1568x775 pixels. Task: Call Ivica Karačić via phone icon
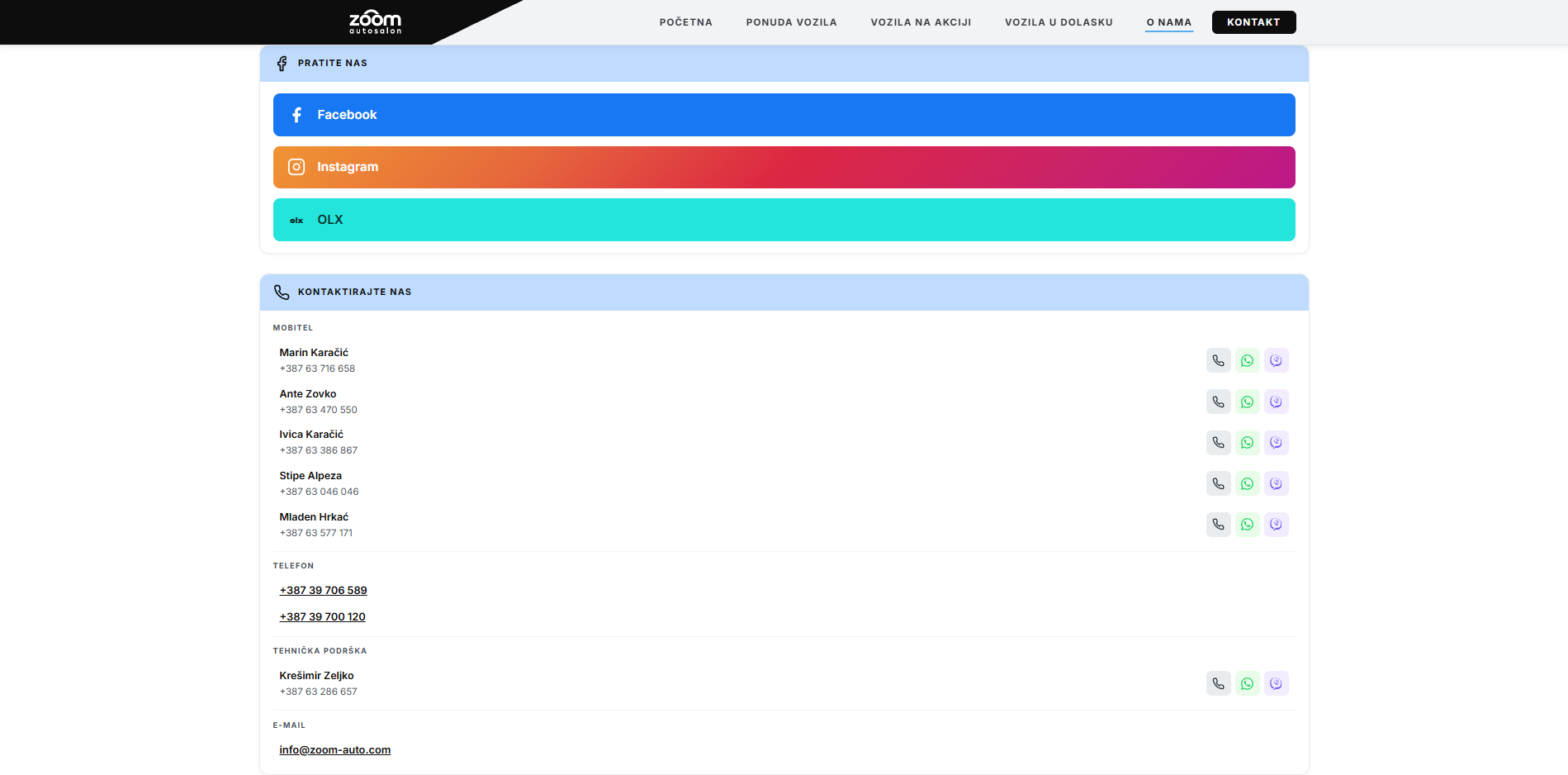(1218, 443)
